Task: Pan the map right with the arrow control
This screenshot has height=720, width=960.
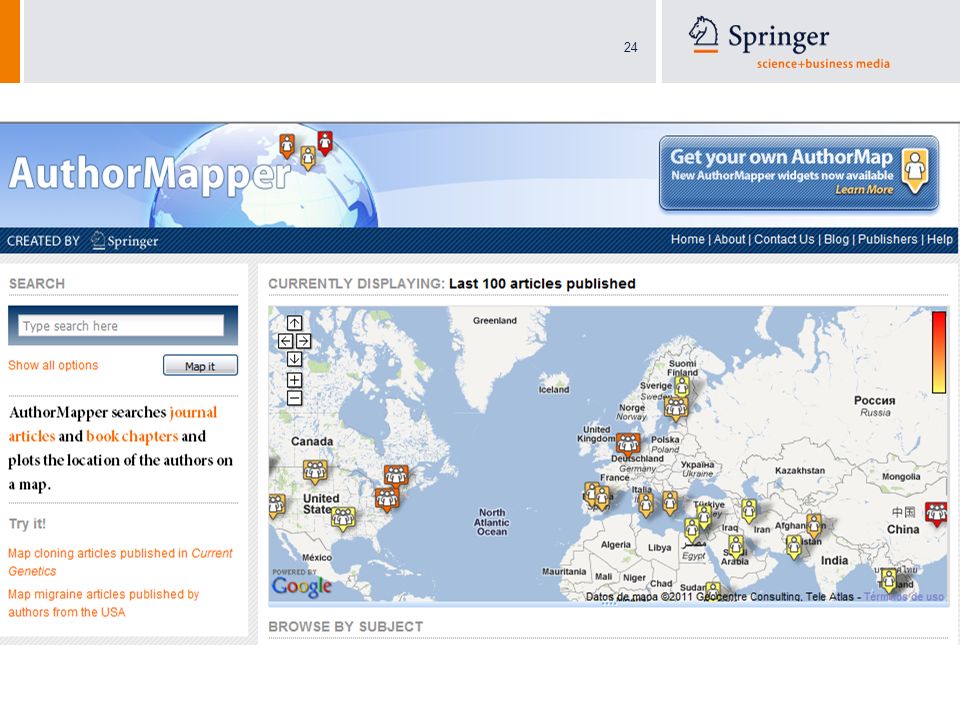Action: [x=304, y=341]
